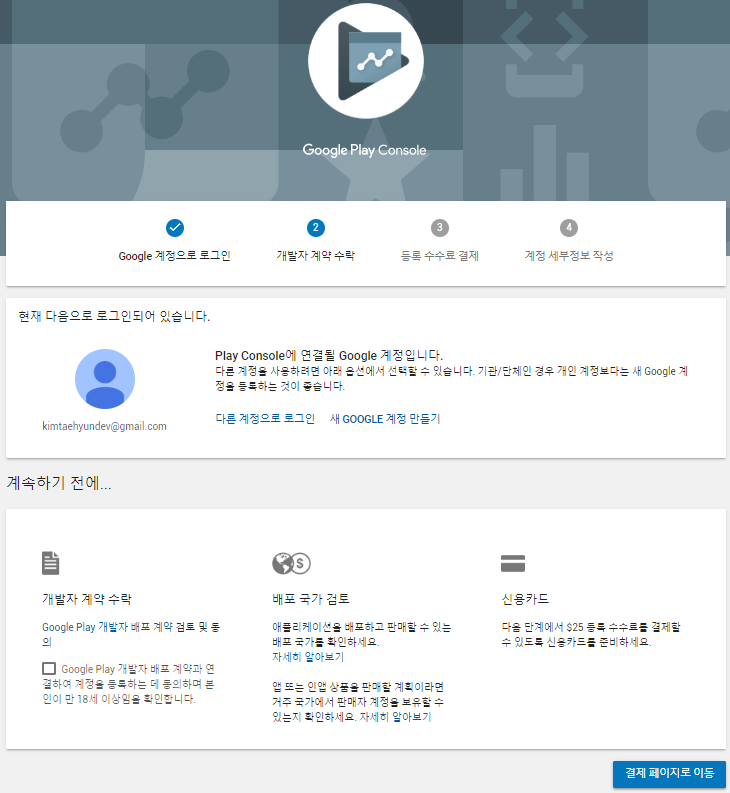
Task: Click the step 2 circle icon
Action: click(316, 228)
